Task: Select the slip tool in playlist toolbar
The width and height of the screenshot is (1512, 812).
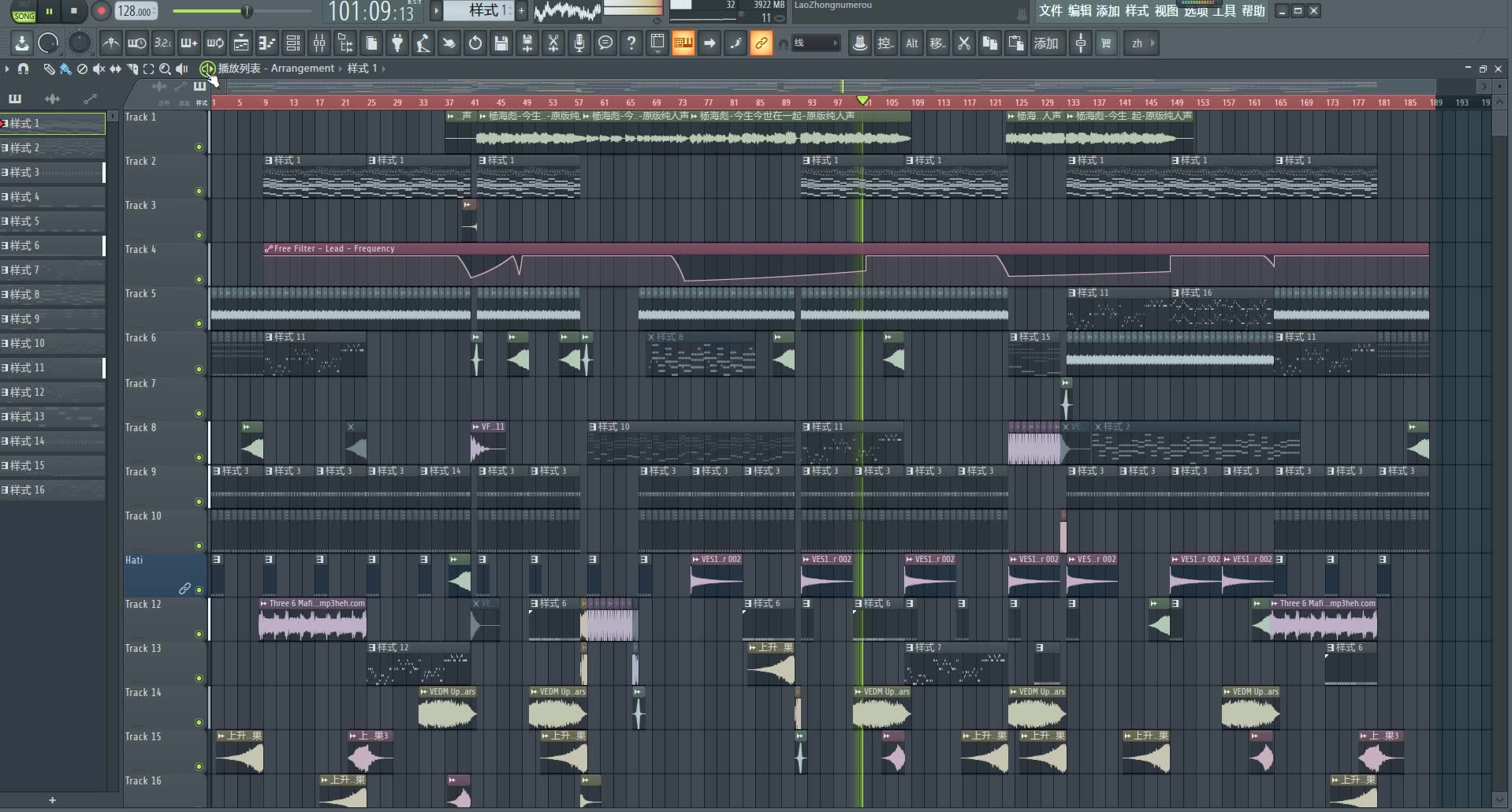Action: 115,69
